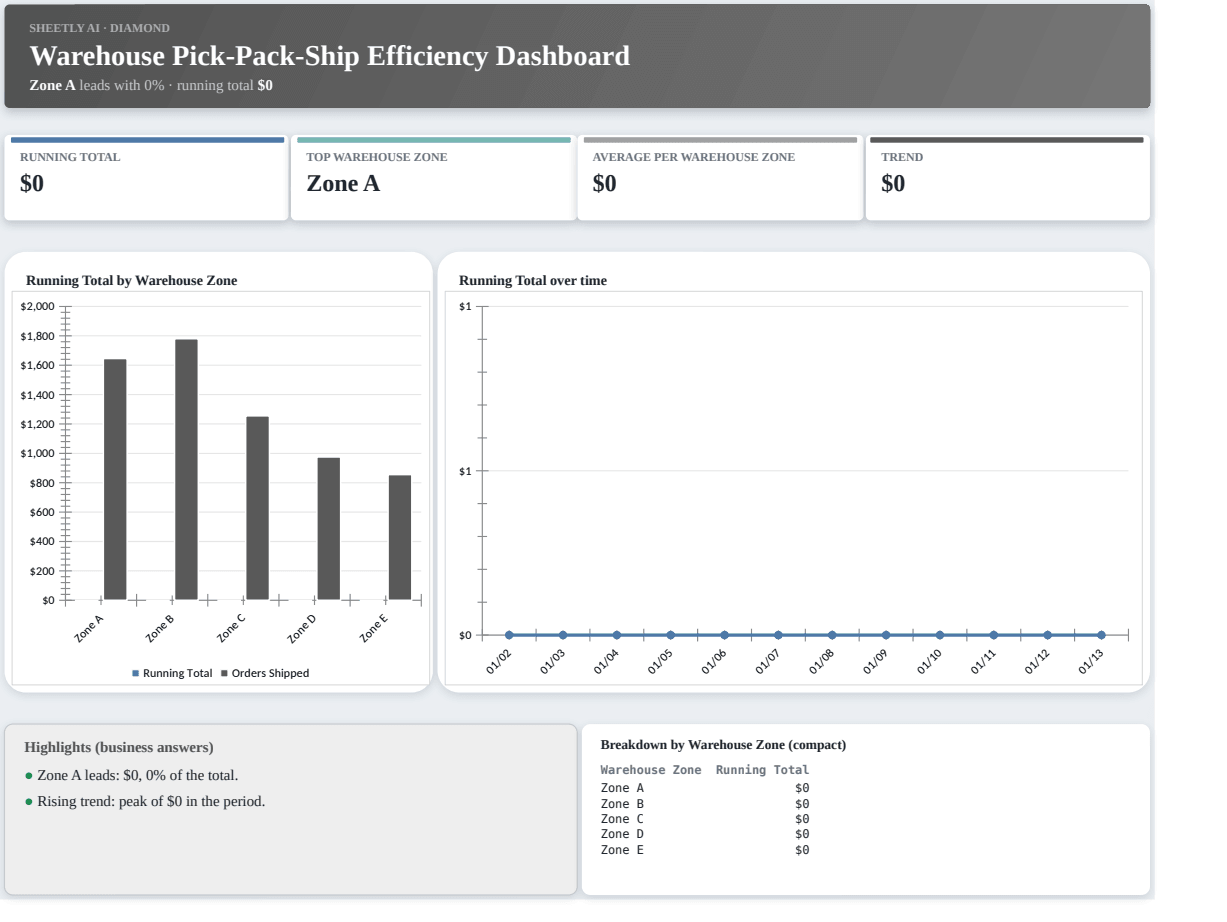Image resolution: width=1227 pixels, height=922 pixels.
Task: Click the Zone C bar in chart
Action: point(257,508)
